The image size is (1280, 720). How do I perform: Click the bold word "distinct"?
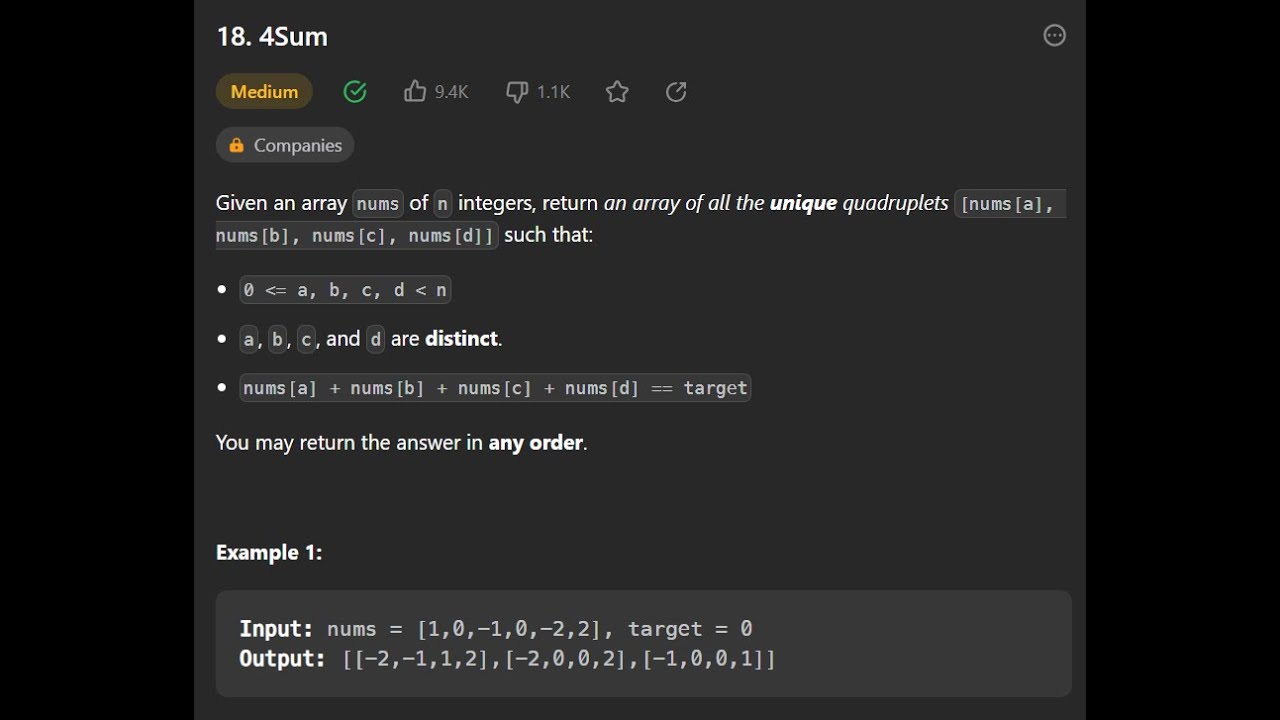tap(461, 339)
